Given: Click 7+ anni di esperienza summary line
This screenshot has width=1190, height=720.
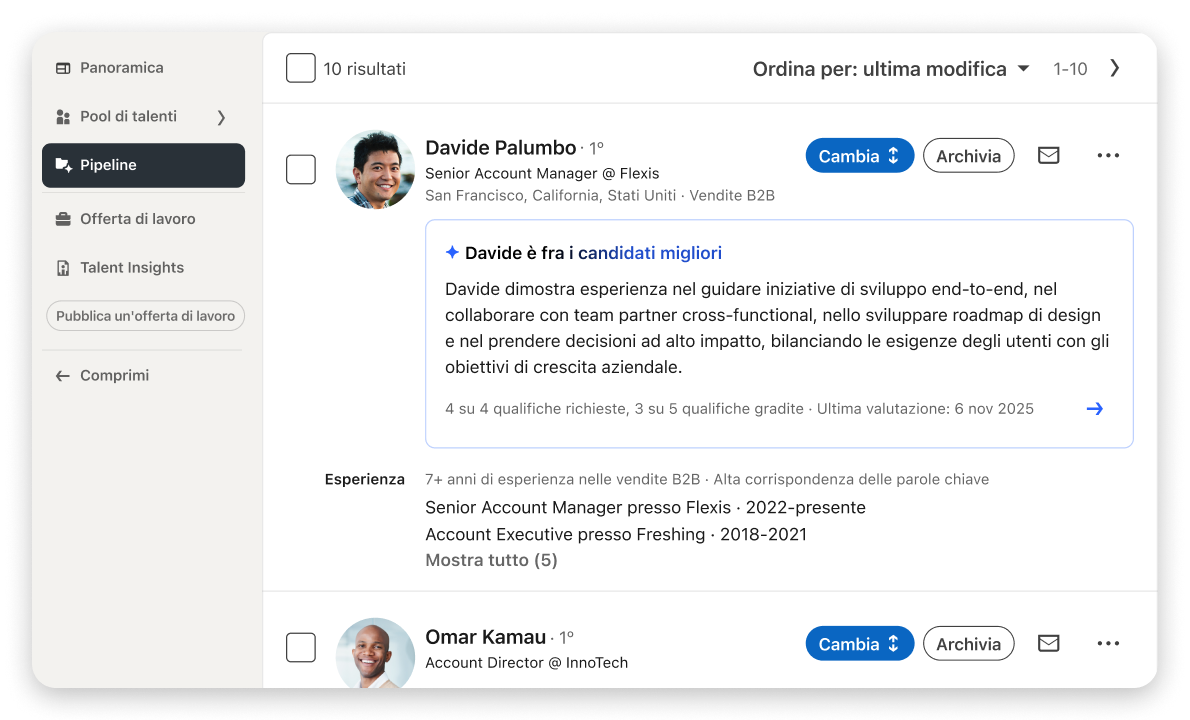Looking at the screenshot, I should (707, 479).
